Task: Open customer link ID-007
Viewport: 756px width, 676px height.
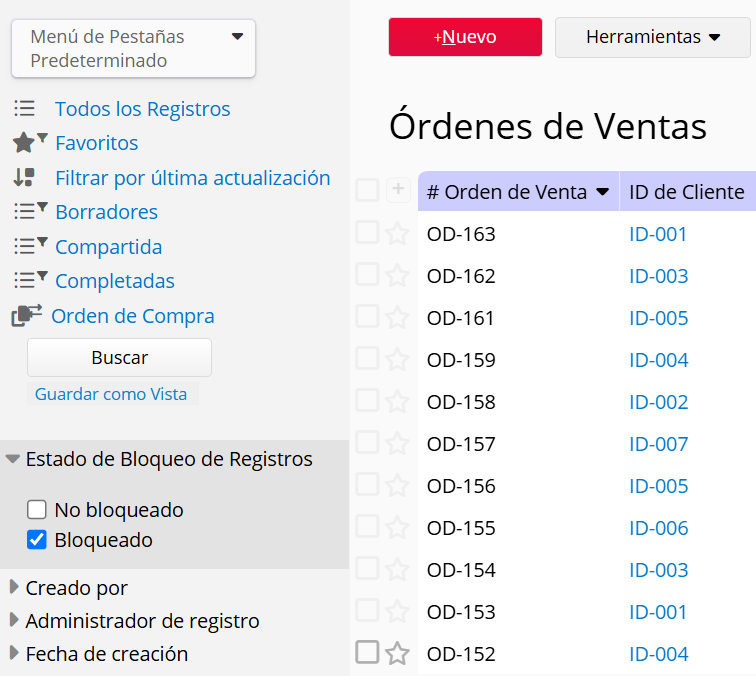Action: tap(659, 444)
